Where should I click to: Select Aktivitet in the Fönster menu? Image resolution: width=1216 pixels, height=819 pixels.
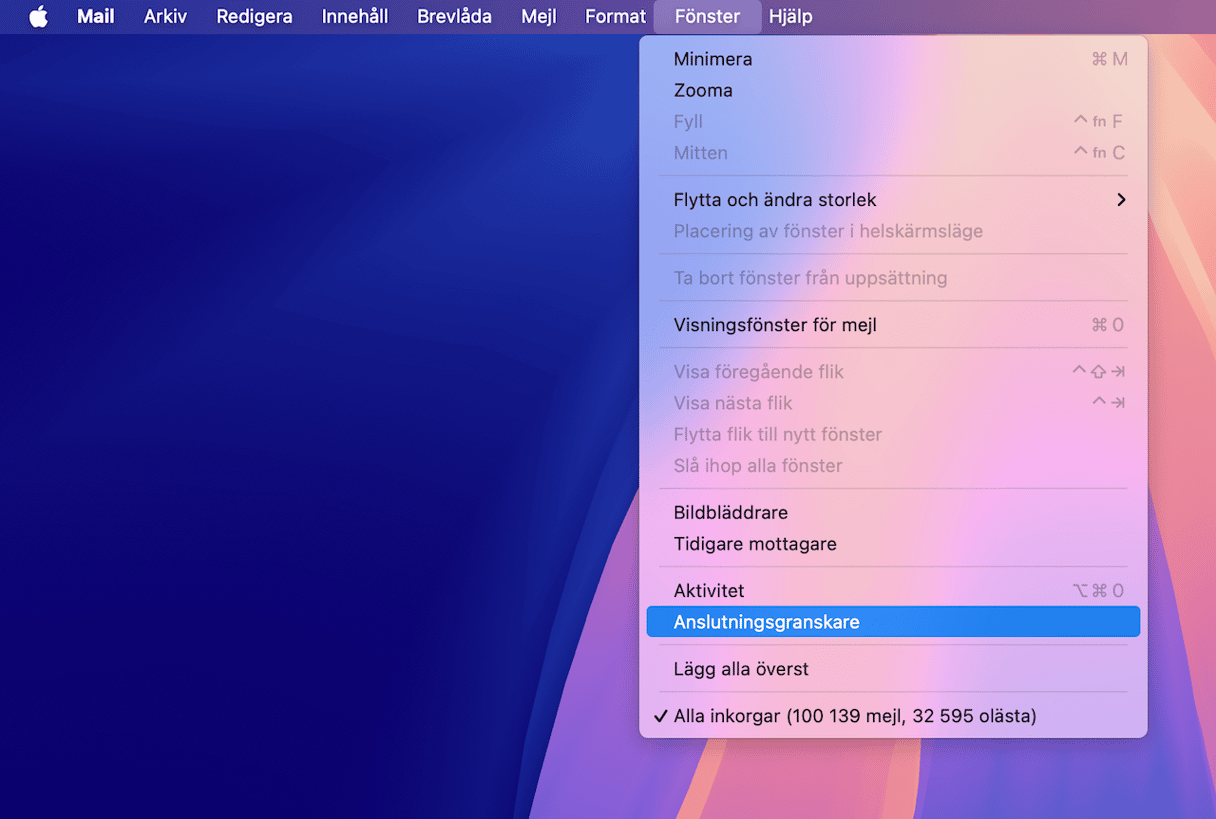click(893, 591)
